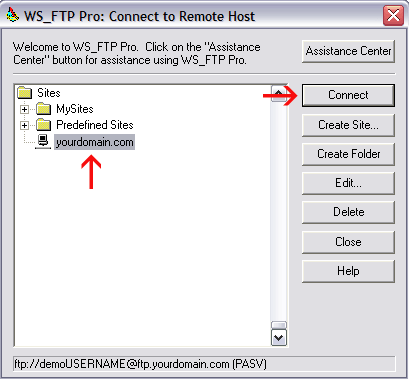Image resolution: width=409 pixels, height=379 pixels.
Task: Click the Edit... button
Action: click(x=348, y=183)
